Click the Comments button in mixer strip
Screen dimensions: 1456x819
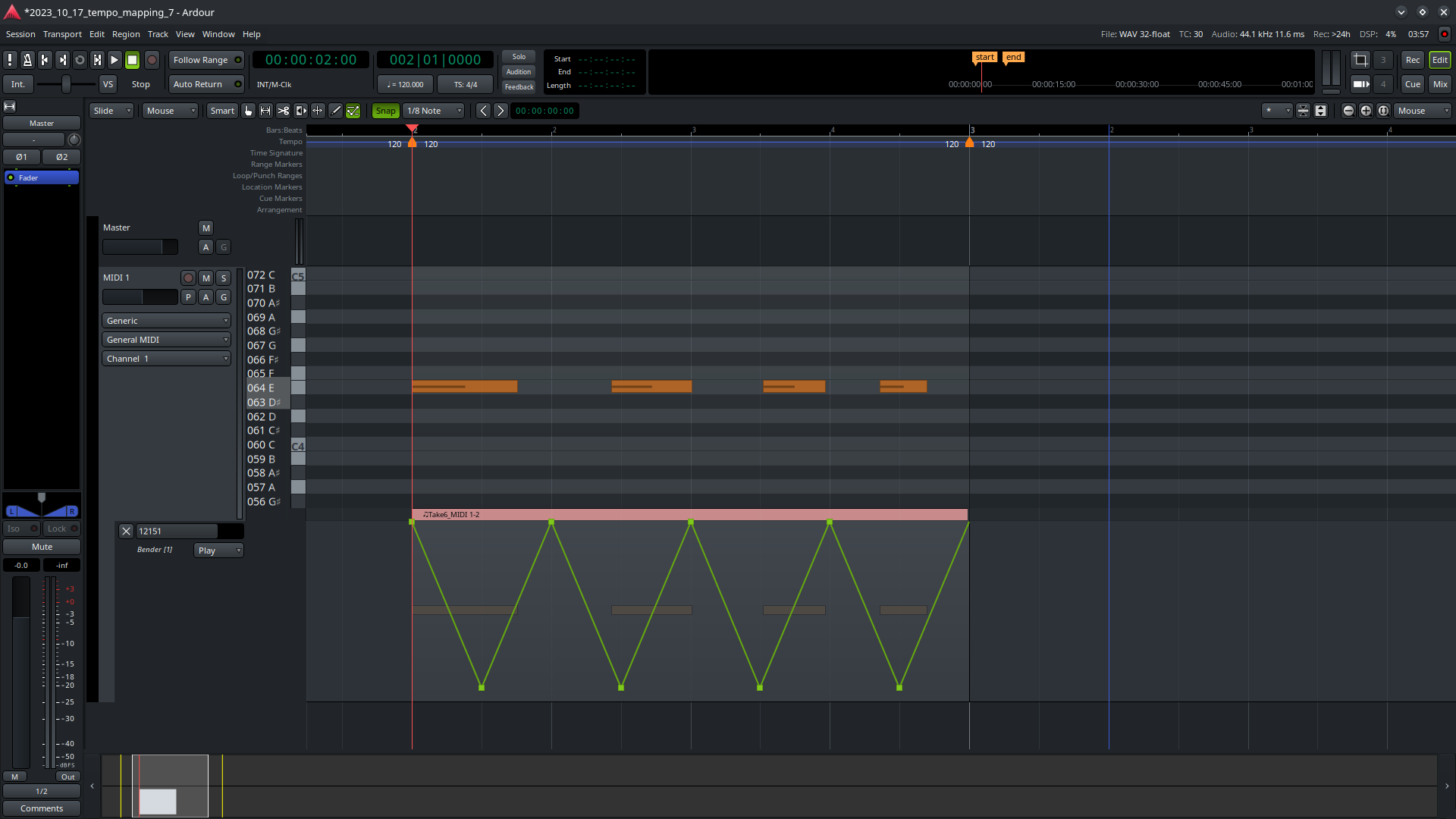click(x=42, y=808)
